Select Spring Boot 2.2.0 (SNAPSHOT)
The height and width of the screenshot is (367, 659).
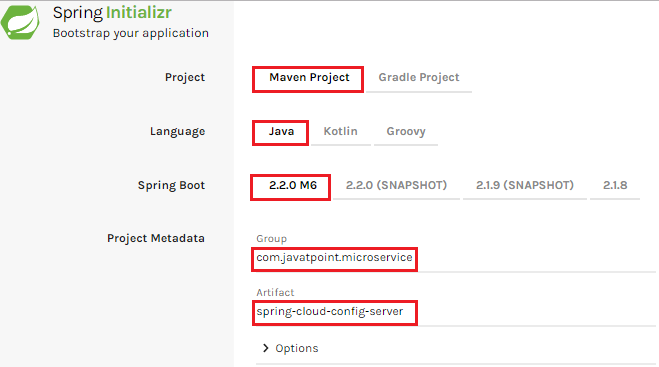(x=396, y=185)
